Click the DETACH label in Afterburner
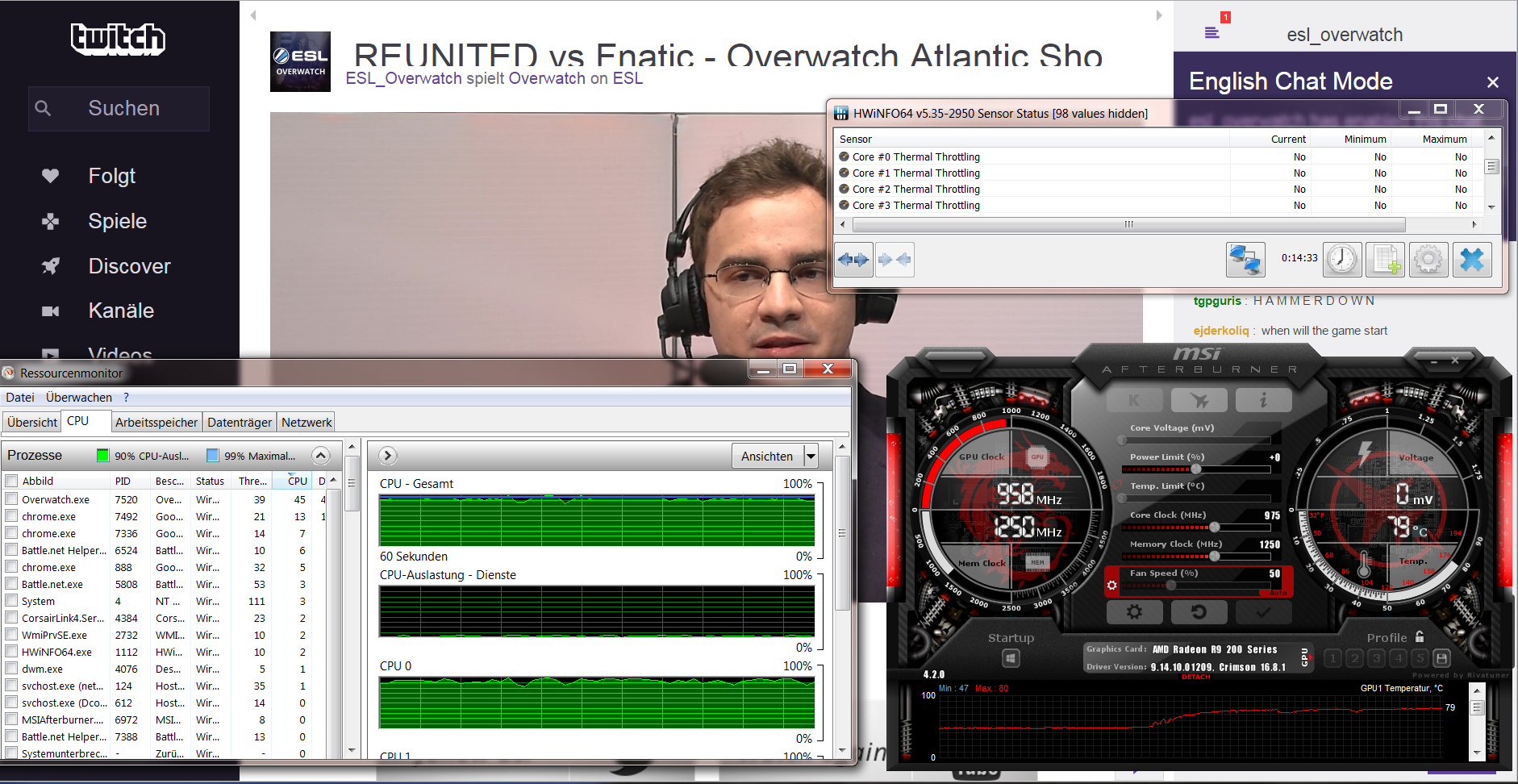Image resolution: width=1518 pixels, height=784 pixels. 1195,677
